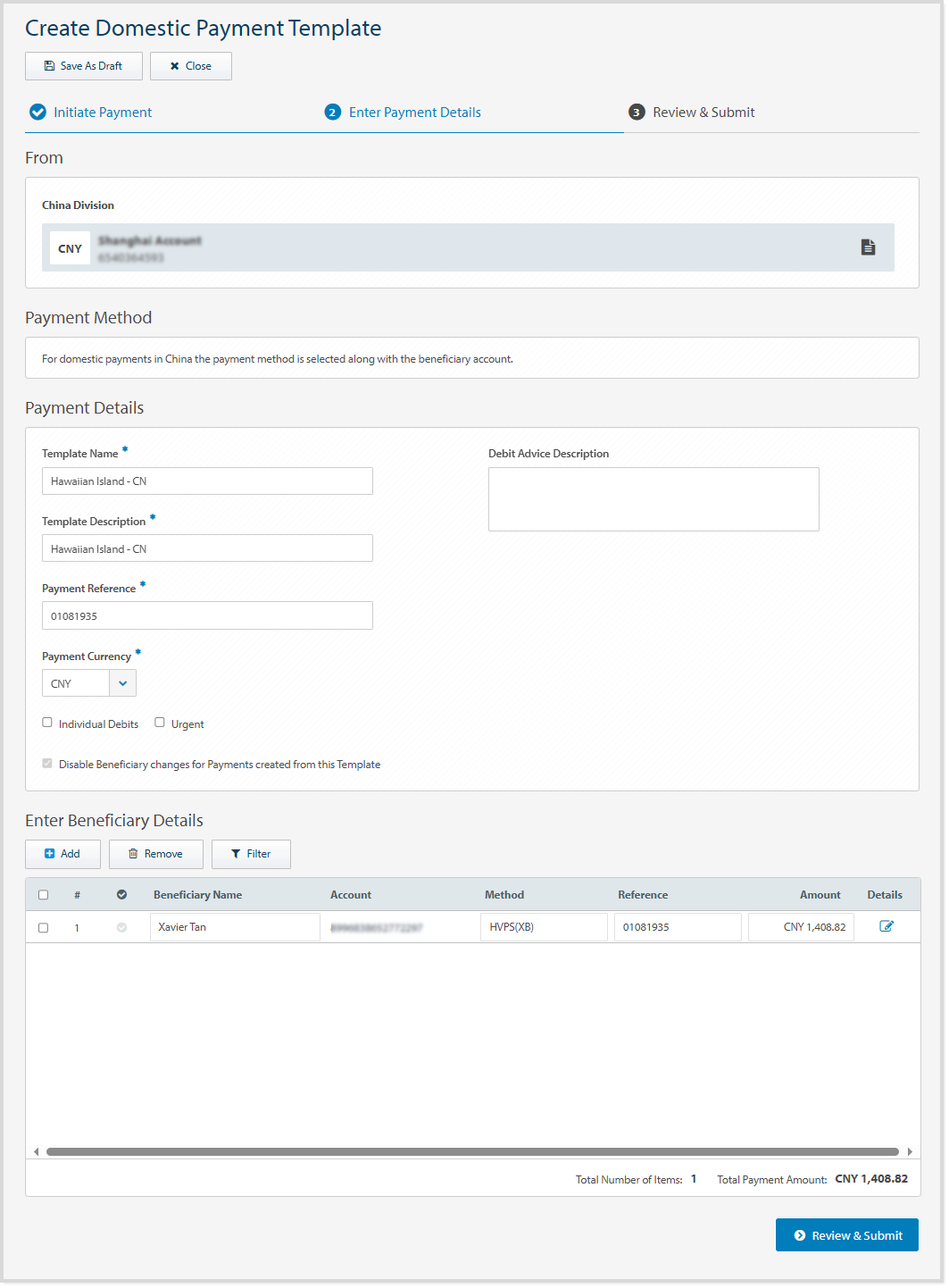Image resolution: width=949 pixels, height=1288 pixels.
Task: Click the arrow icon inside Review & Submit button
Action: click(x=800, y=1234)
